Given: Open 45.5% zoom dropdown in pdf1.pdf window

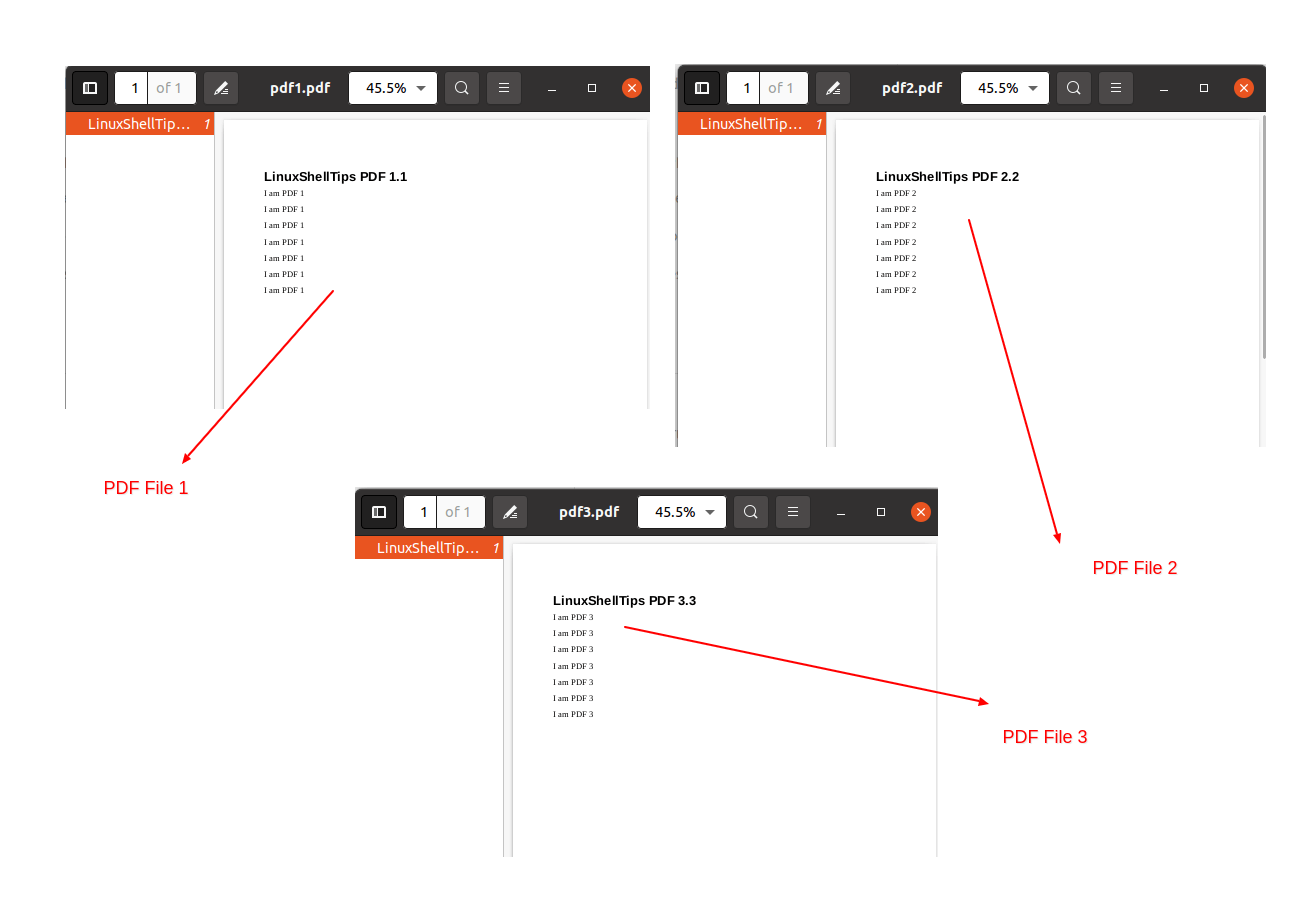Looking at the screenshot, I should [x=393, y=88].
